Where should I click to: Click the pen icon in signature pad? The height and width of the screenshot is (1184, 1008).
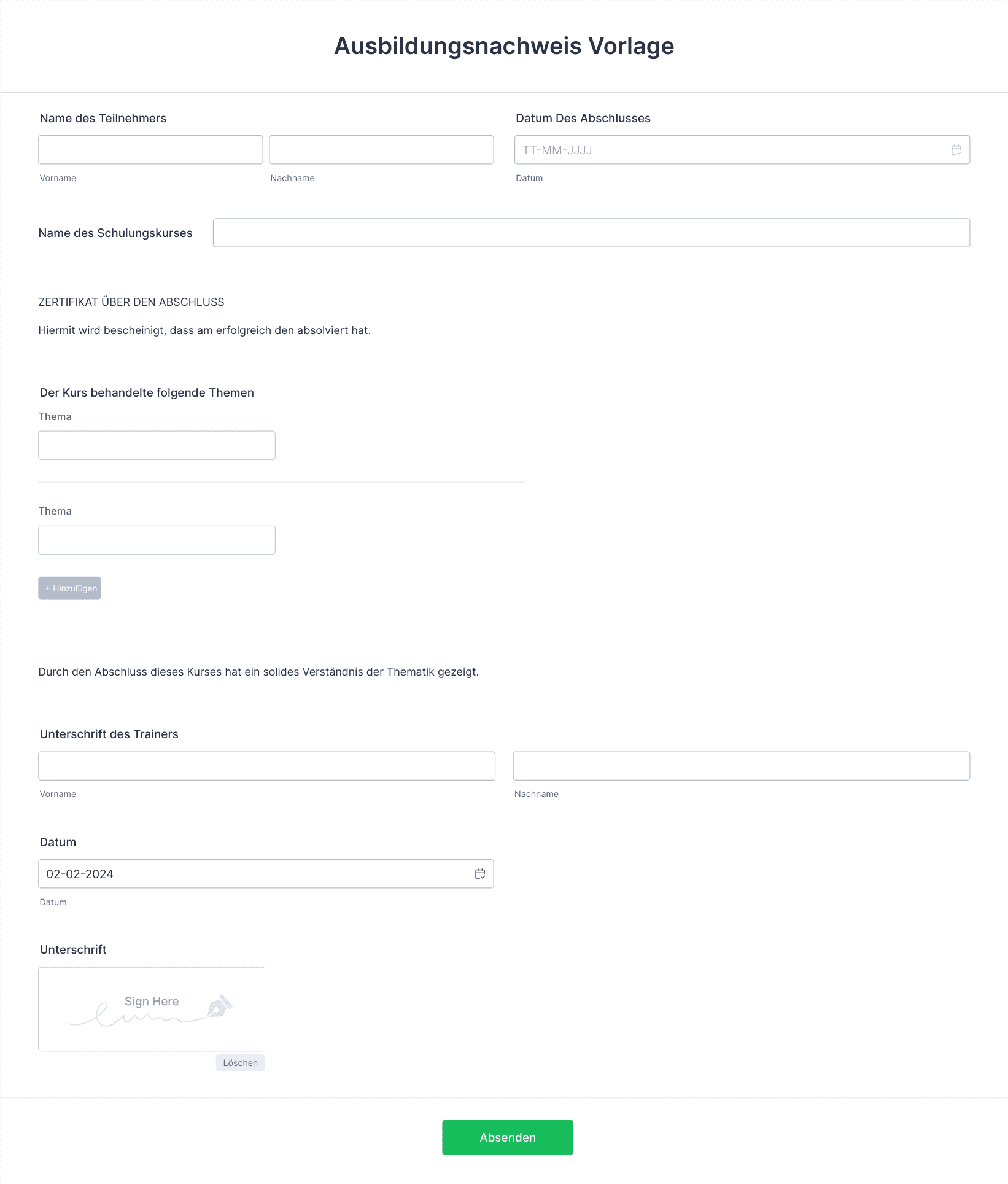point(219,1006)
